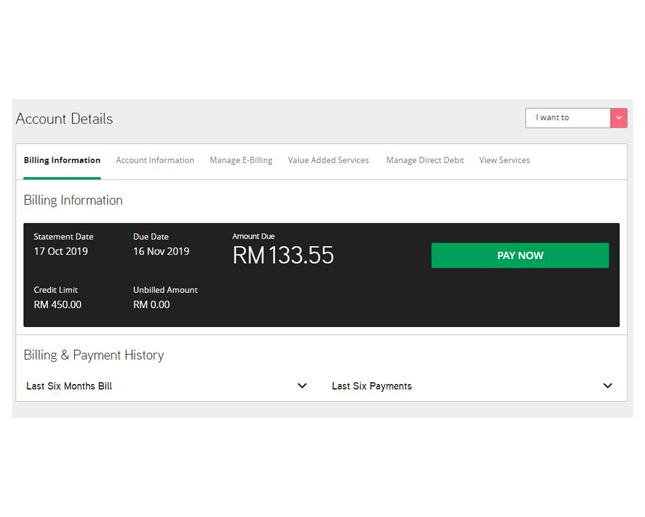The width and height of the screenshot is (645, 517).
Task: Expand the Last Six Months Bill chevron
Action: (x=302, y=386)
